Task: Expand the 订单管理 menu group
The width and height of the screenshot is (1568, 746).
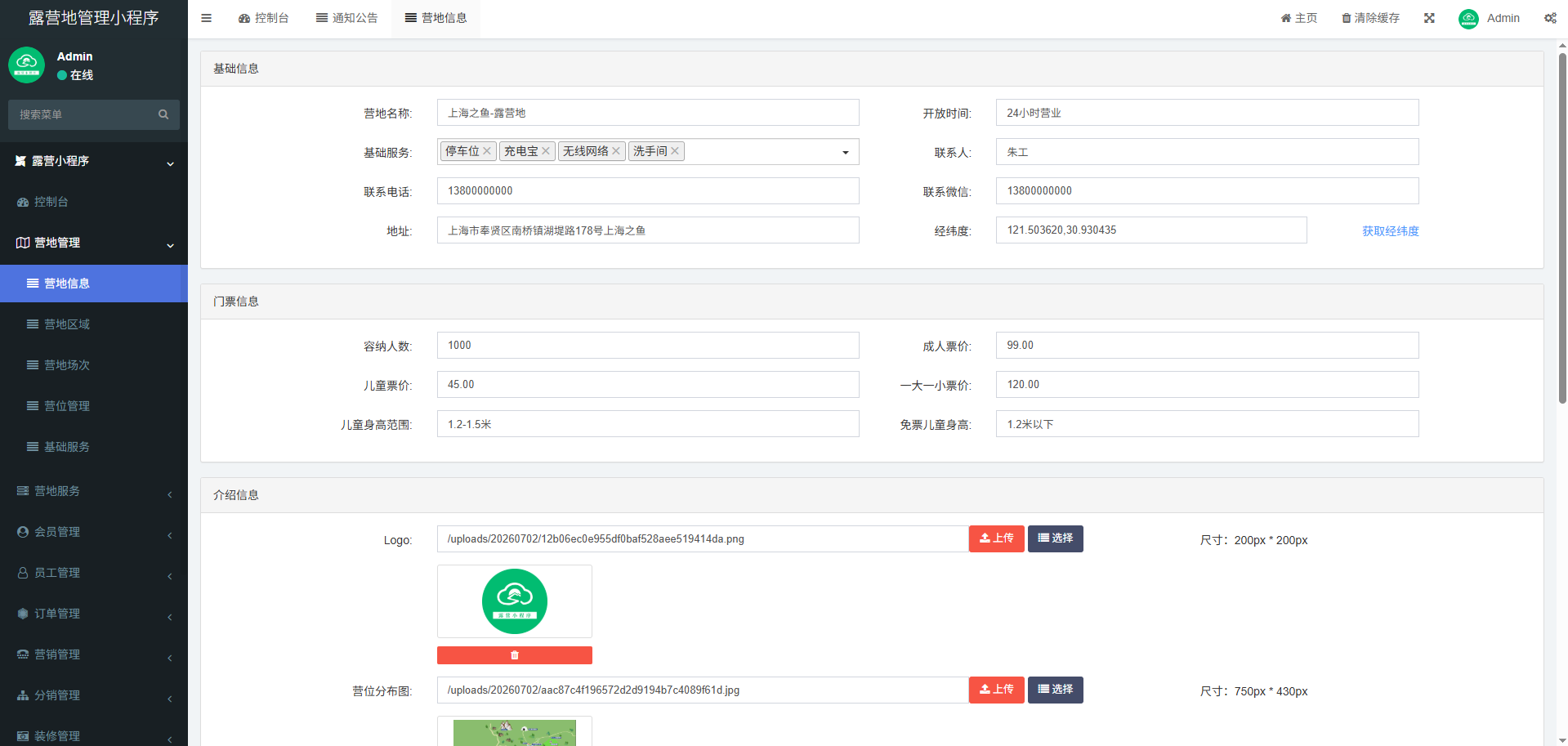Action: (x=94, y=614)
